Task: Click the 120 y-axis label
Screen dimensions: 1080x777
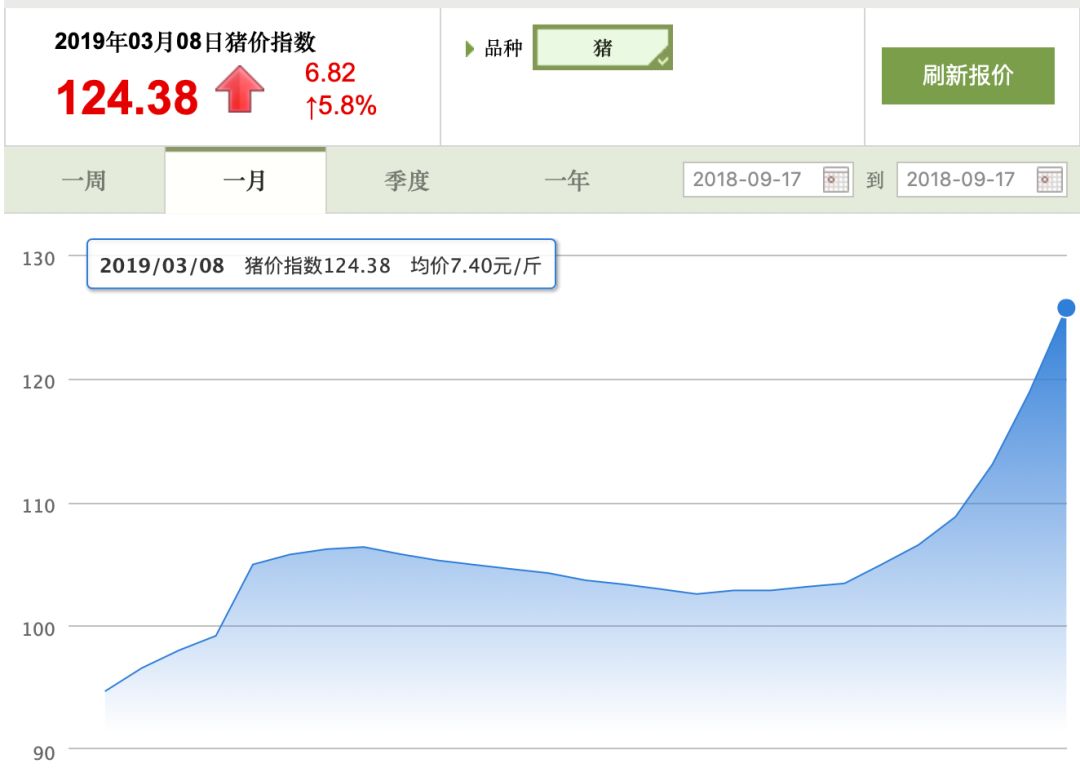Action: pos(39,382)
